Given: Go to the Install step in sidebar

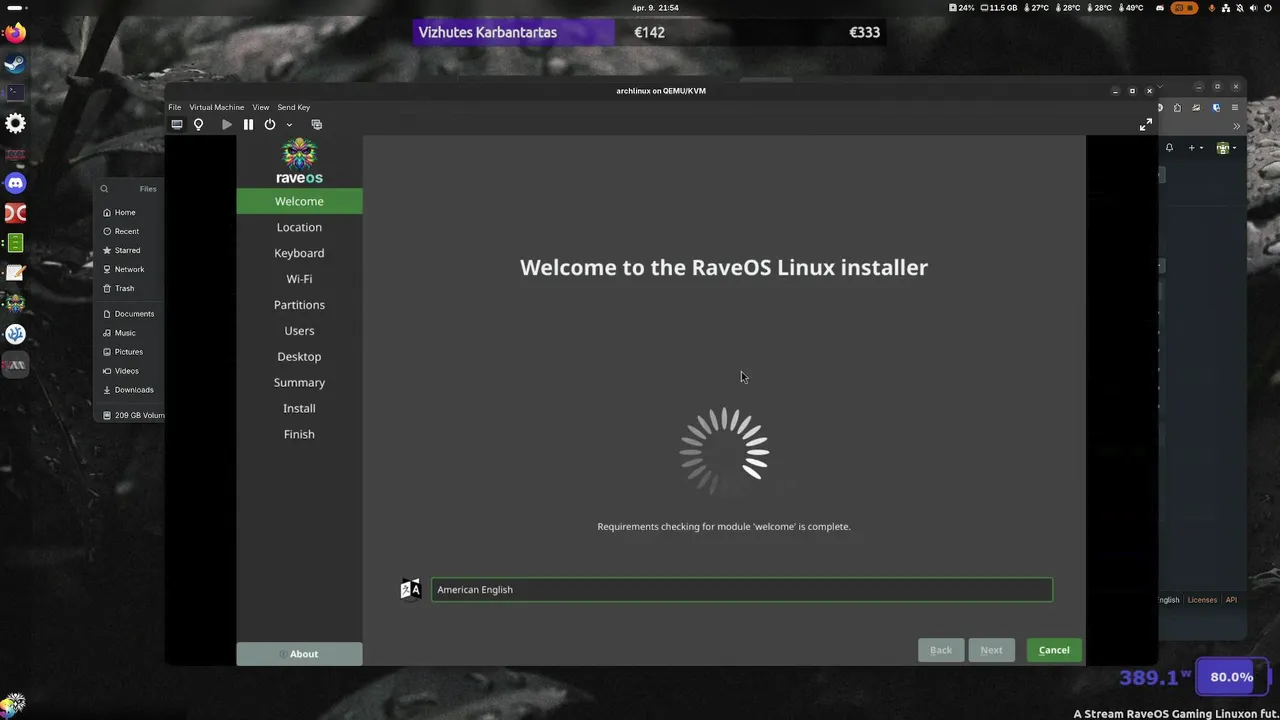Looking at the screenshot, I should coord(299,408).
